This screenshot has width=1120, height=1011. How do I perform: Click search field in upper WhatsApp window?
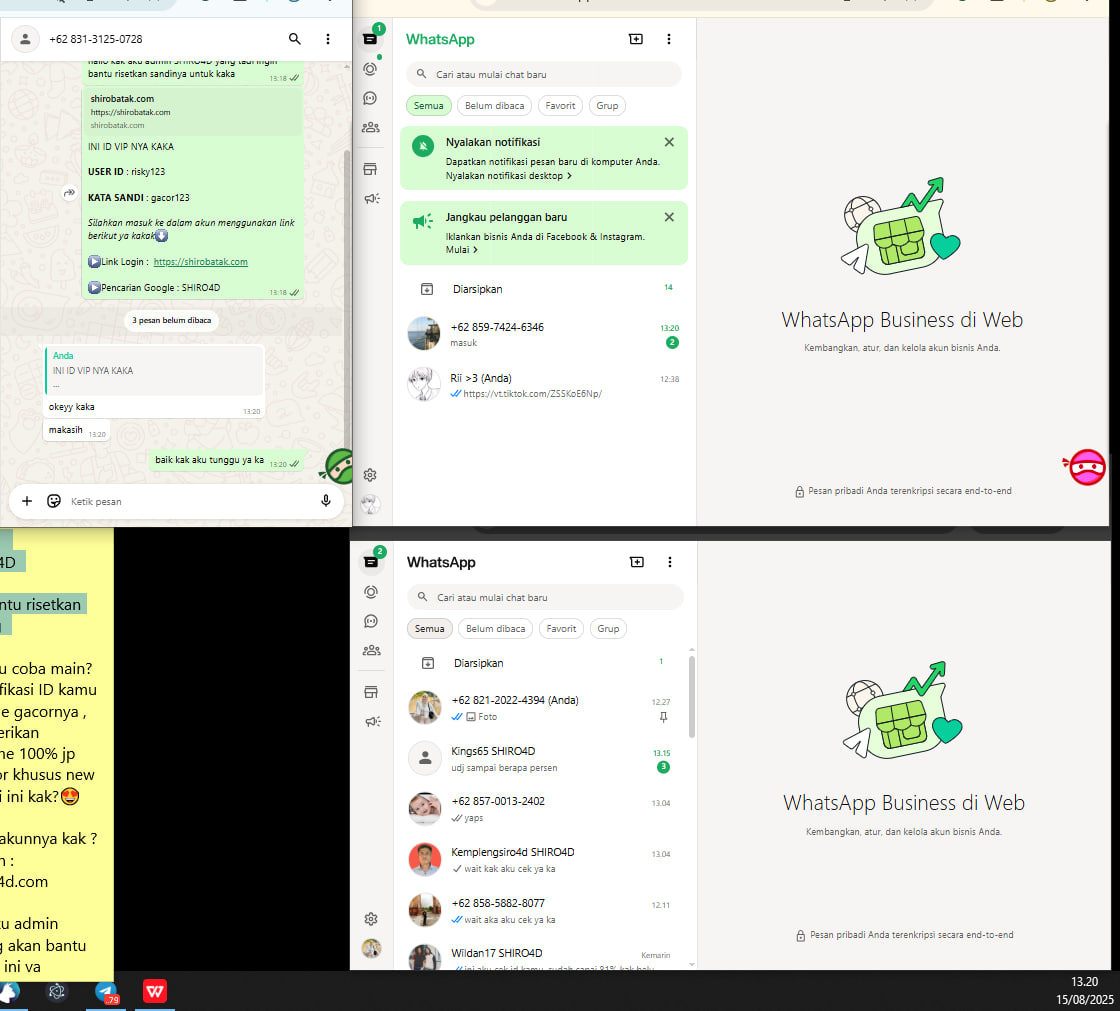tap(544, 74)
